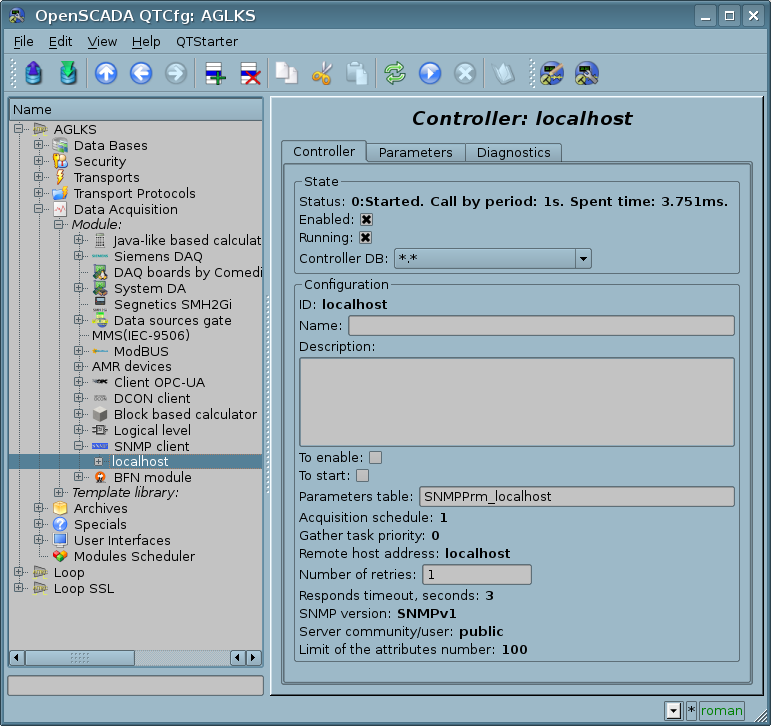The width and height of the screenshot is (771, 726).
Task: Open the Edit menu
Action: [60, 42]
